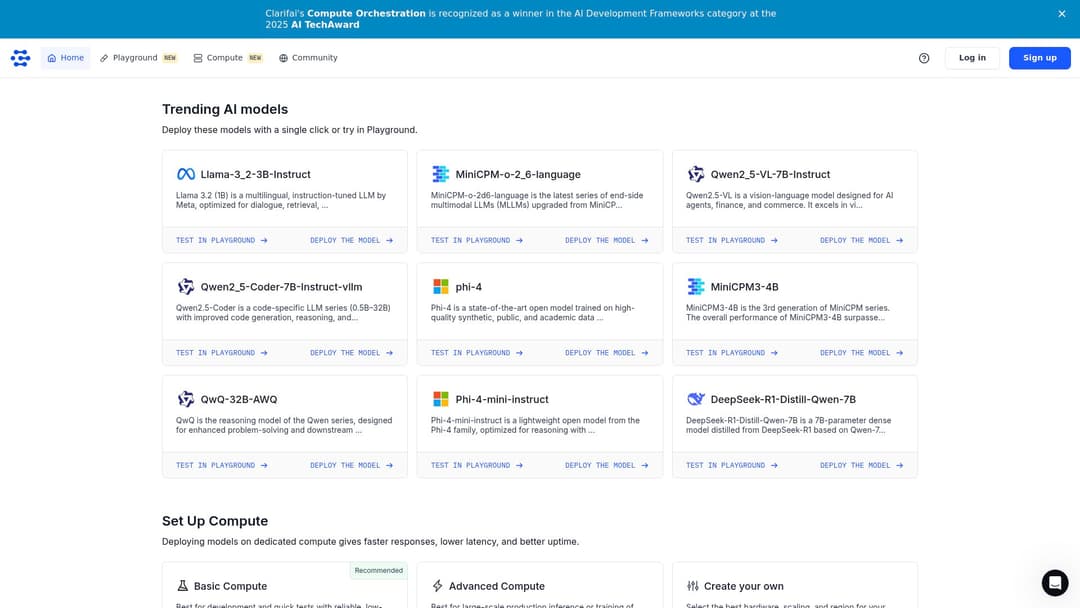The width and height of the screenshot is (1080, 608).
Task: Go to the Home tab
Action: click(x=65, y=58)
